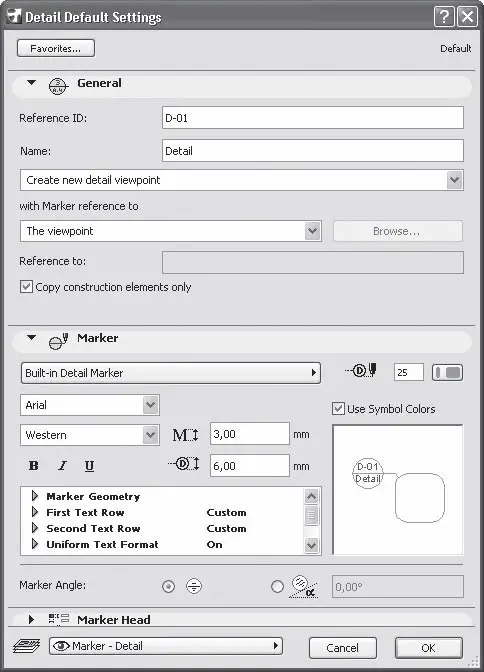The image size is (484, 672).
Task: Confirm settings with the OK button
Action: [429, 648]
